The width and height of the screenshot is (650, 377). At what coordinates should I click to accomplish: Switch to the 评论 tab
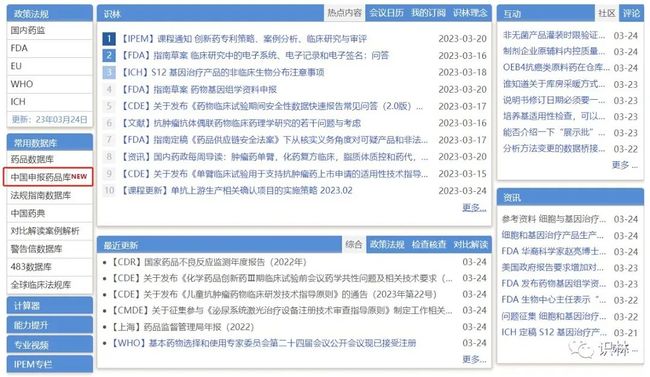631,13
